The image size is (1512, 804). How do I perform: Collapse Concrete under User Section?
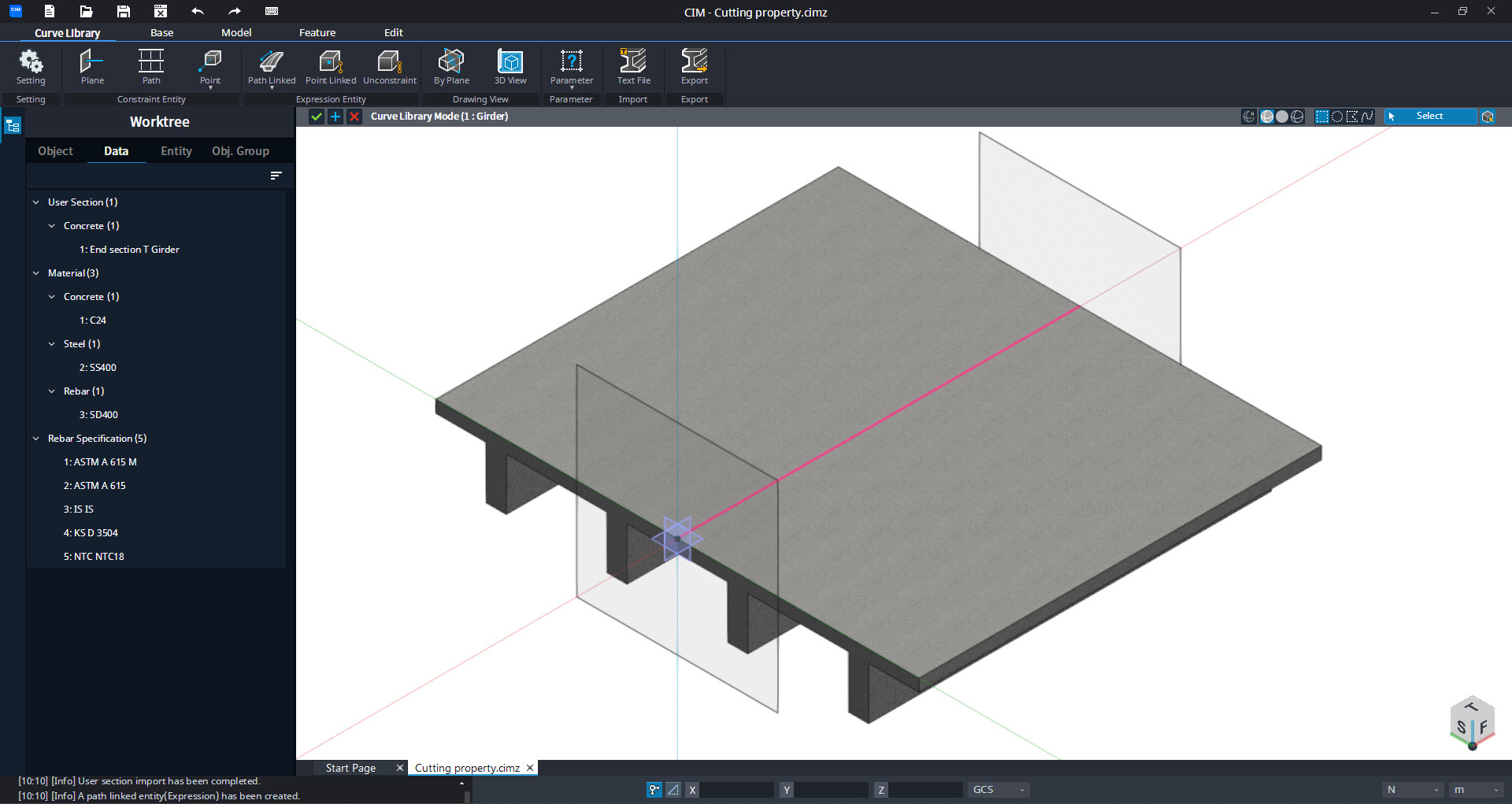(51, 226)
